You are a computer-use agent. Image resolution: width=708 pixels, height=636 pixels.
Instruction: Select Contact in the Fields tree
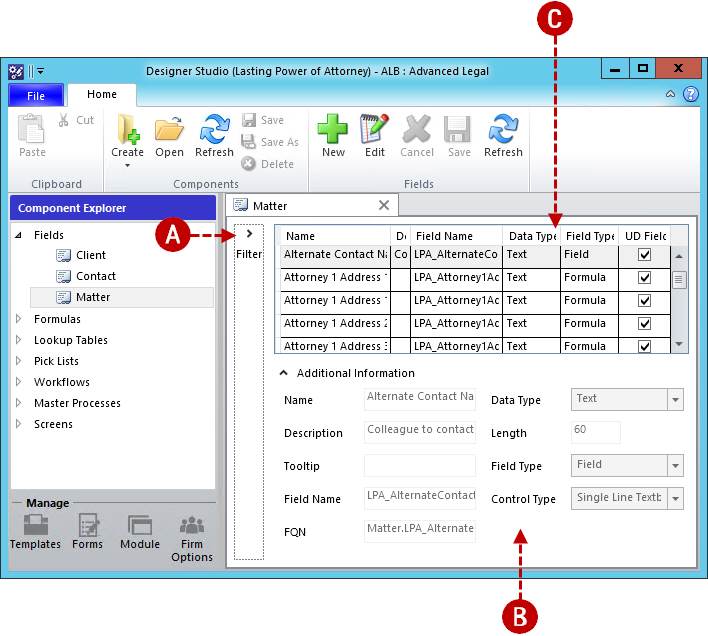point(95,276)
